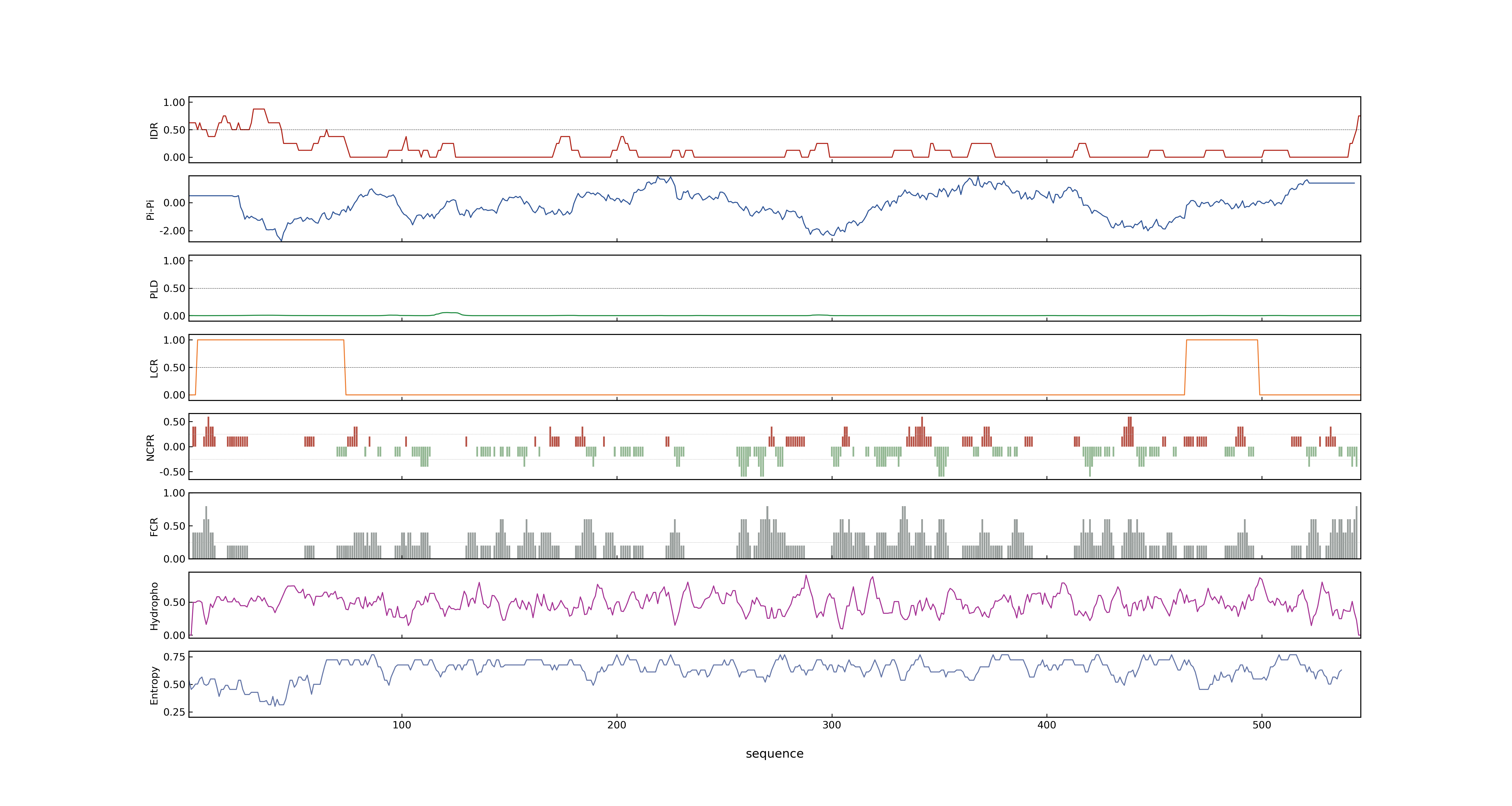
Task: Click the x-axis tick label 300
Action: 832,725
